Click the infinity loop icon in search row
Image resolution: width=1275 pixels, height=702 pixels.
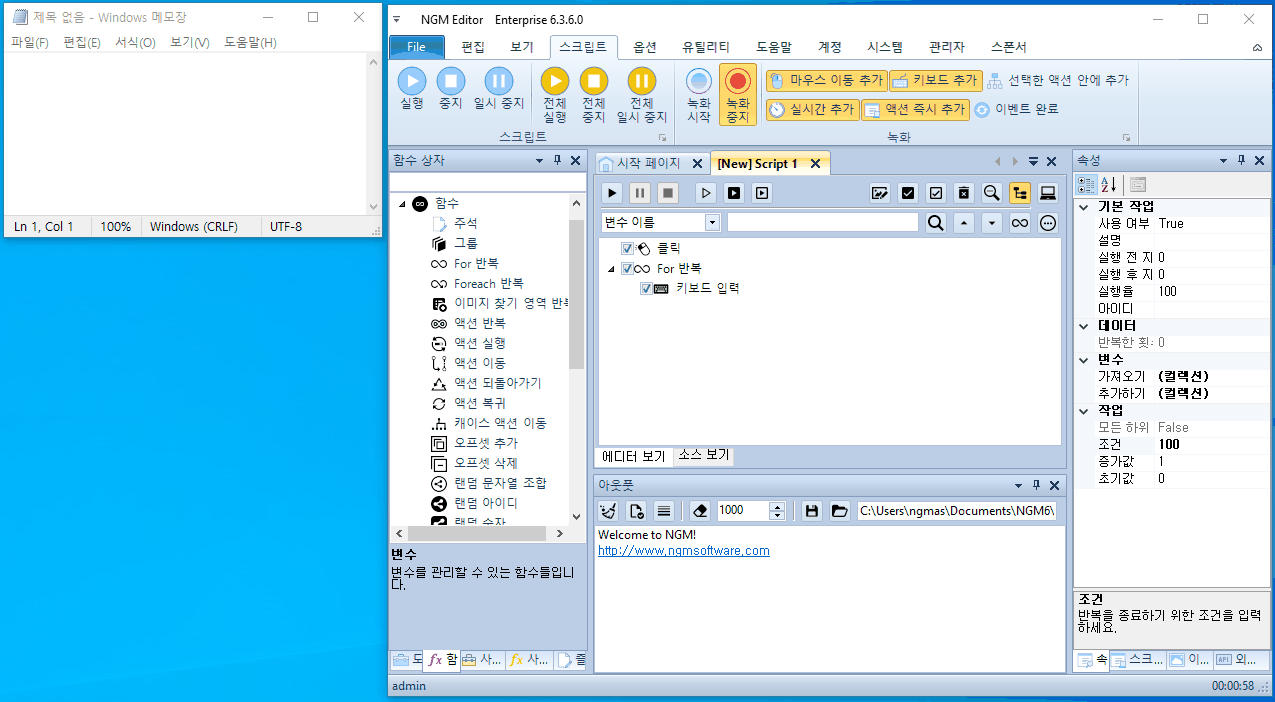(x=1020, y=223)
